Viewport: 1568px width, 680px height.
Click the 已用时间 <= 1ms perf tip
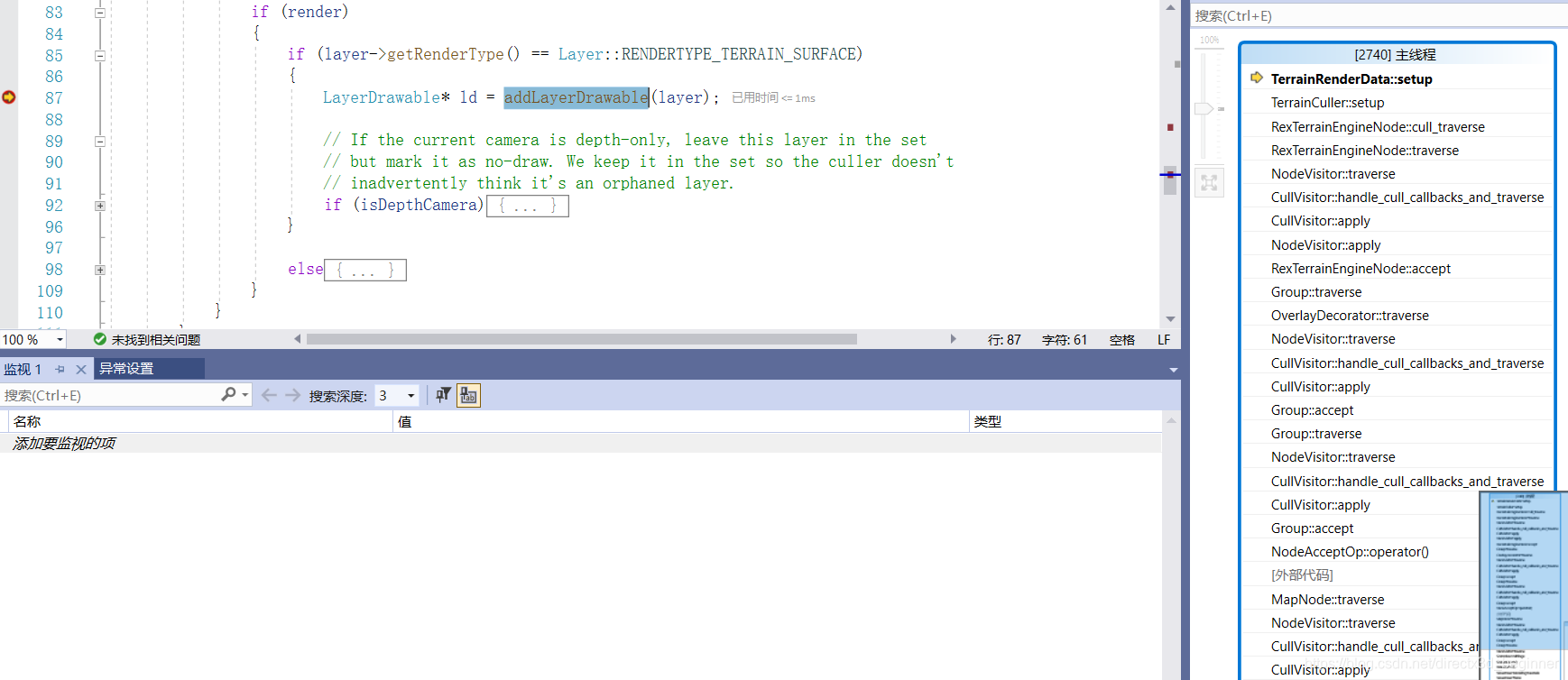coord(773,97)
